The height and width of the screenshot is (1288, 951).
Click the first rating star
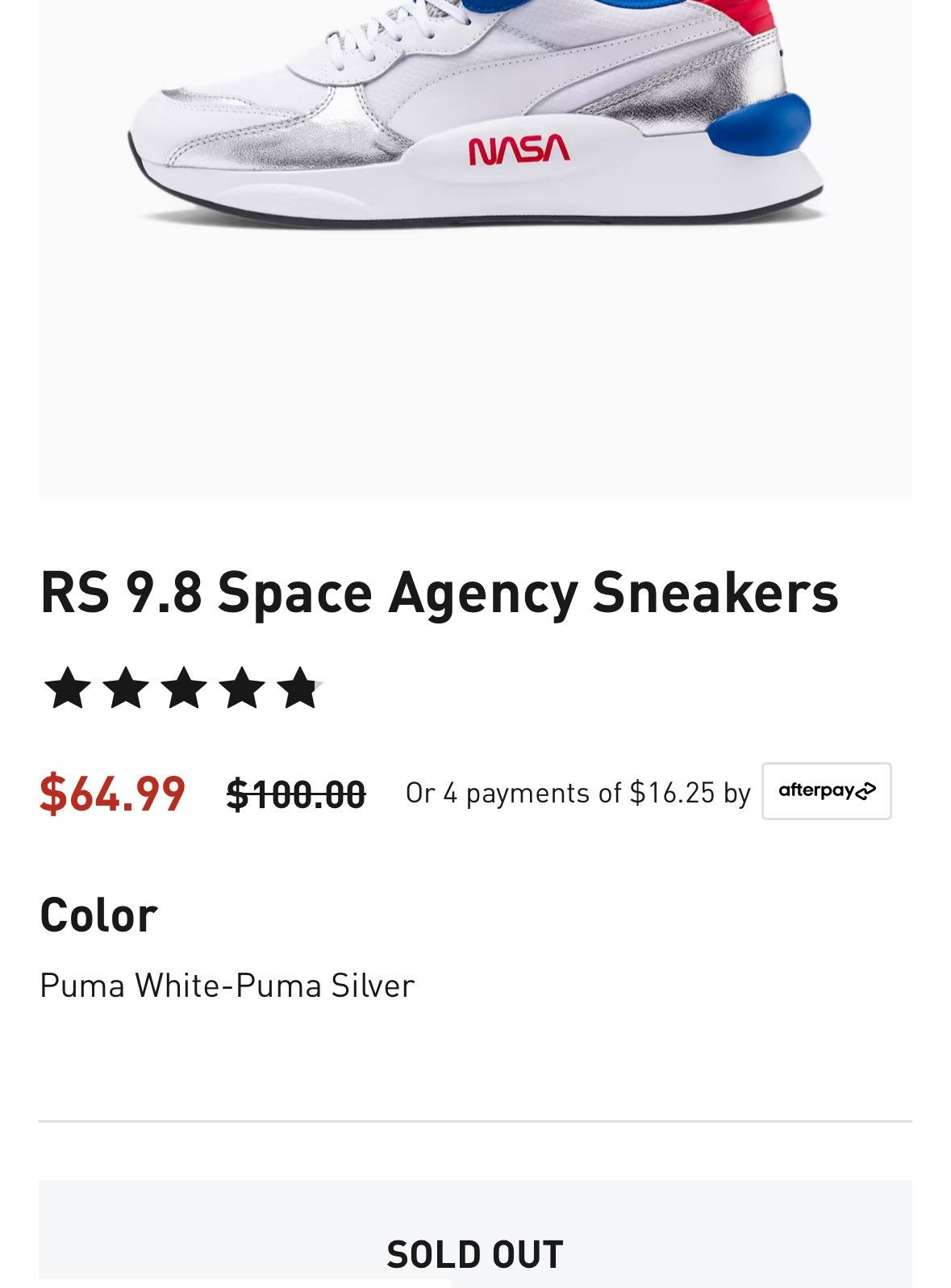pyautogui.click(x=68, y=688)
